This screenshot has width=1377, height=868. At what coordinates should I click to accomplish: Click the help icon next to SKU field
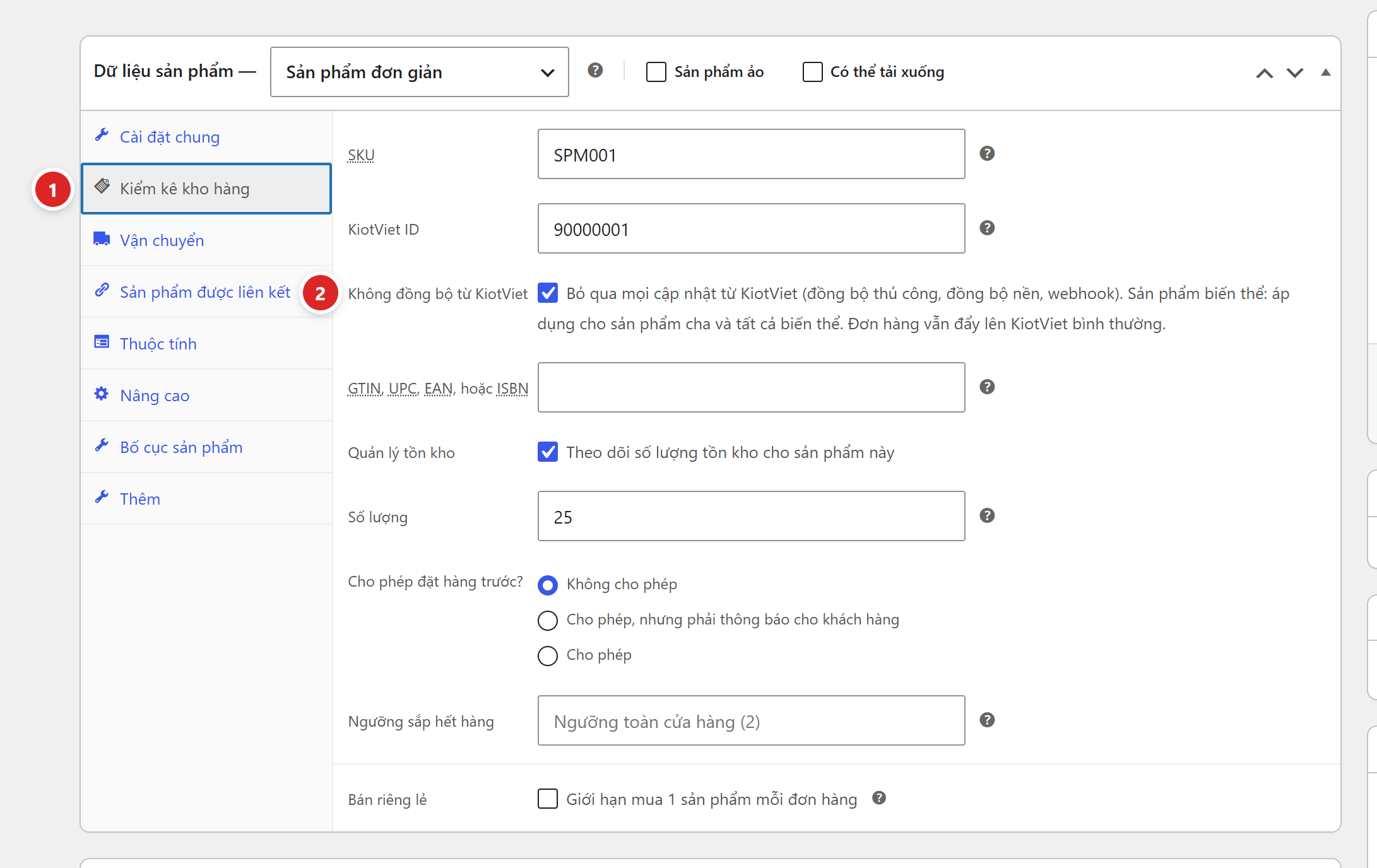click(x=987, y=153)
